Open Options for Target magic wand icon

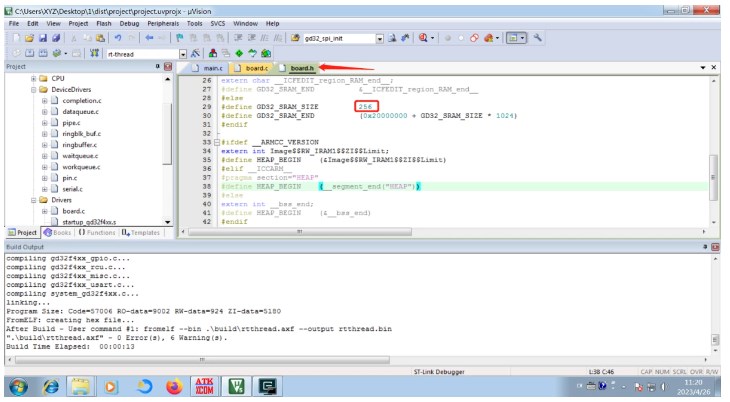click(196, 52)
